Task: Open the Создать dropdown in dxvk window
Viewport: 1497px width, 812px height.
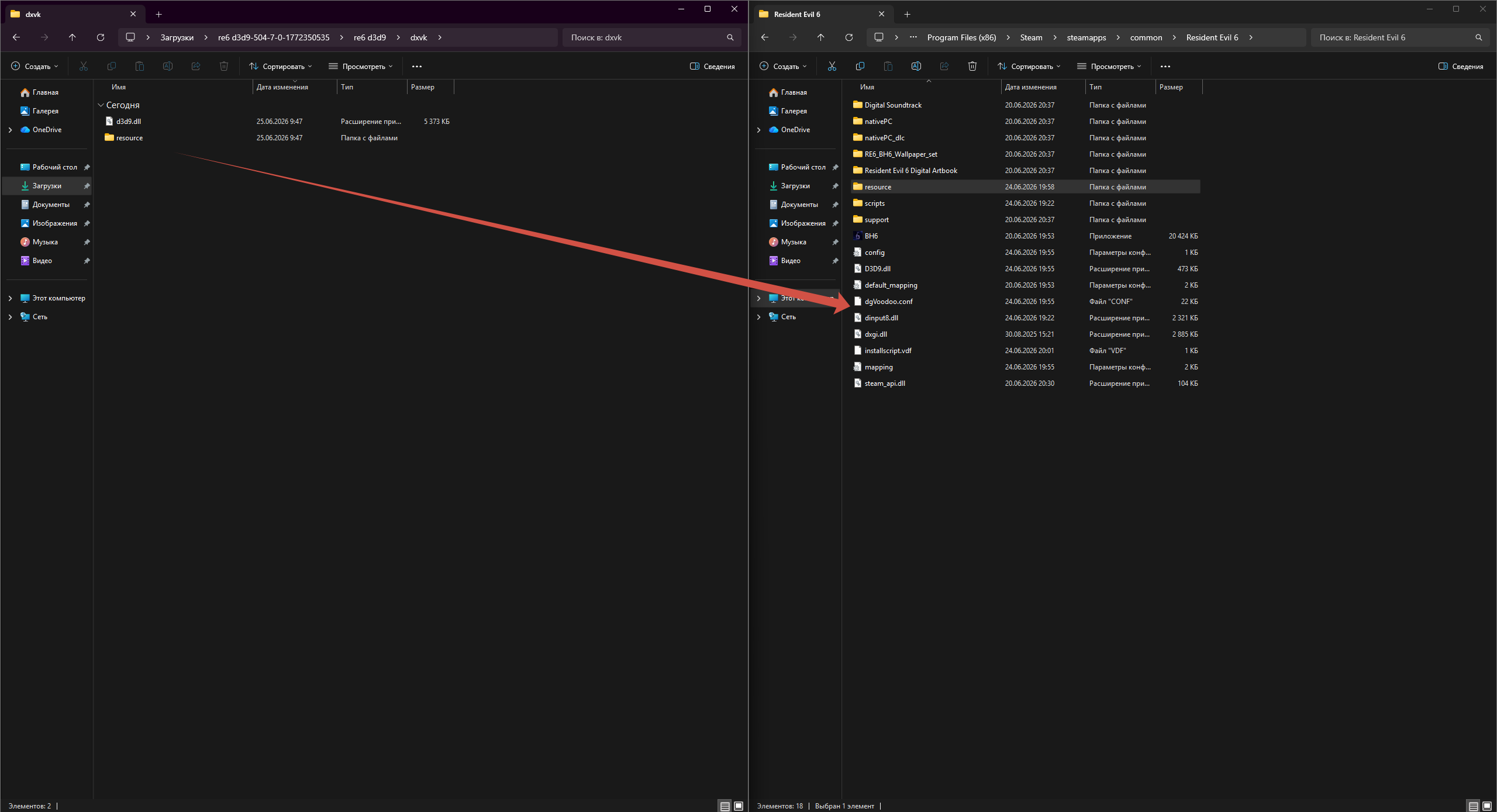Action: click(35, 67)
